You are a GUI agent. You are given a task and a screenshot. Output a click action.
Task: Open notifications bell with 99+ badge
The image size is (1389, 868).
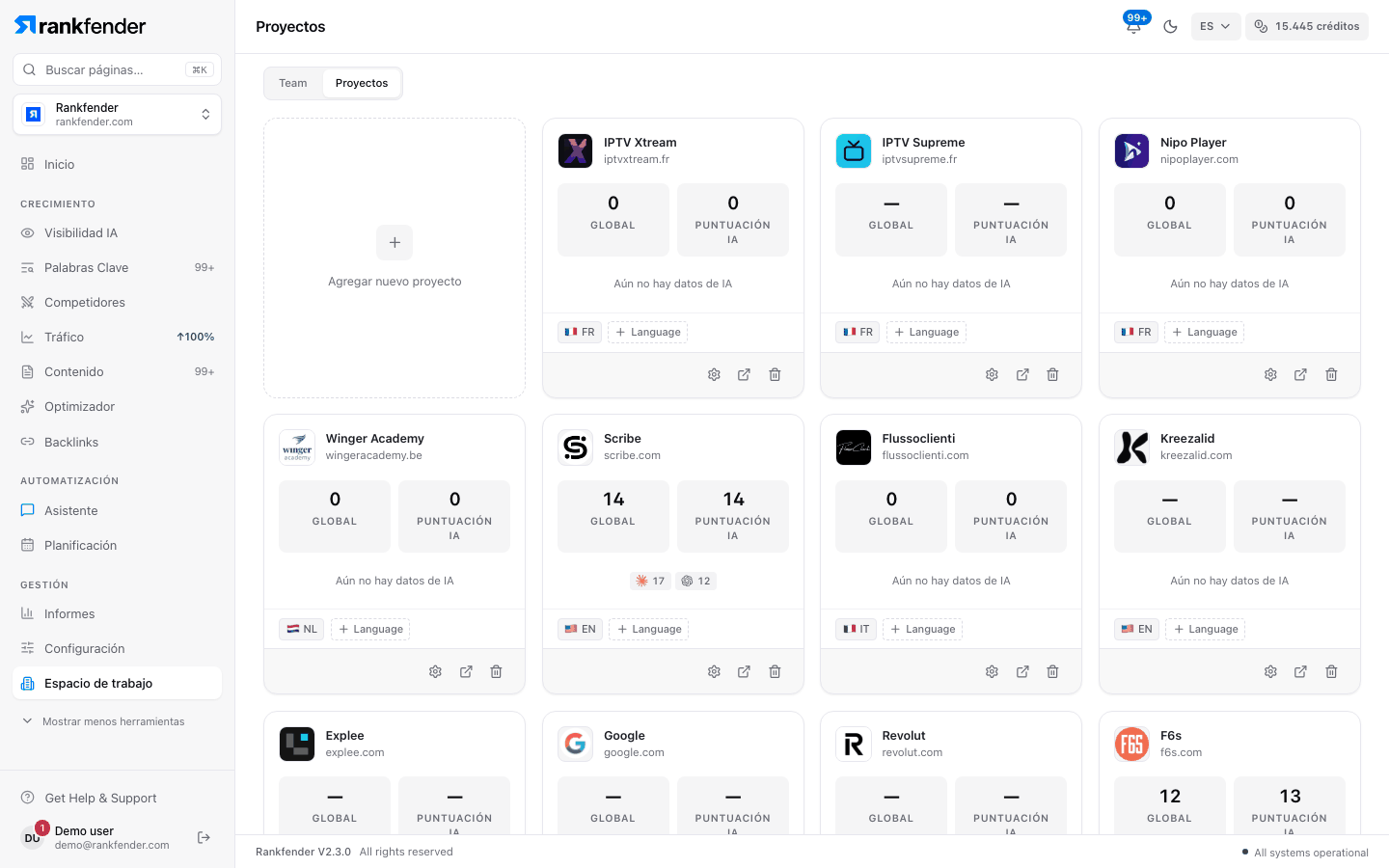1134,26
